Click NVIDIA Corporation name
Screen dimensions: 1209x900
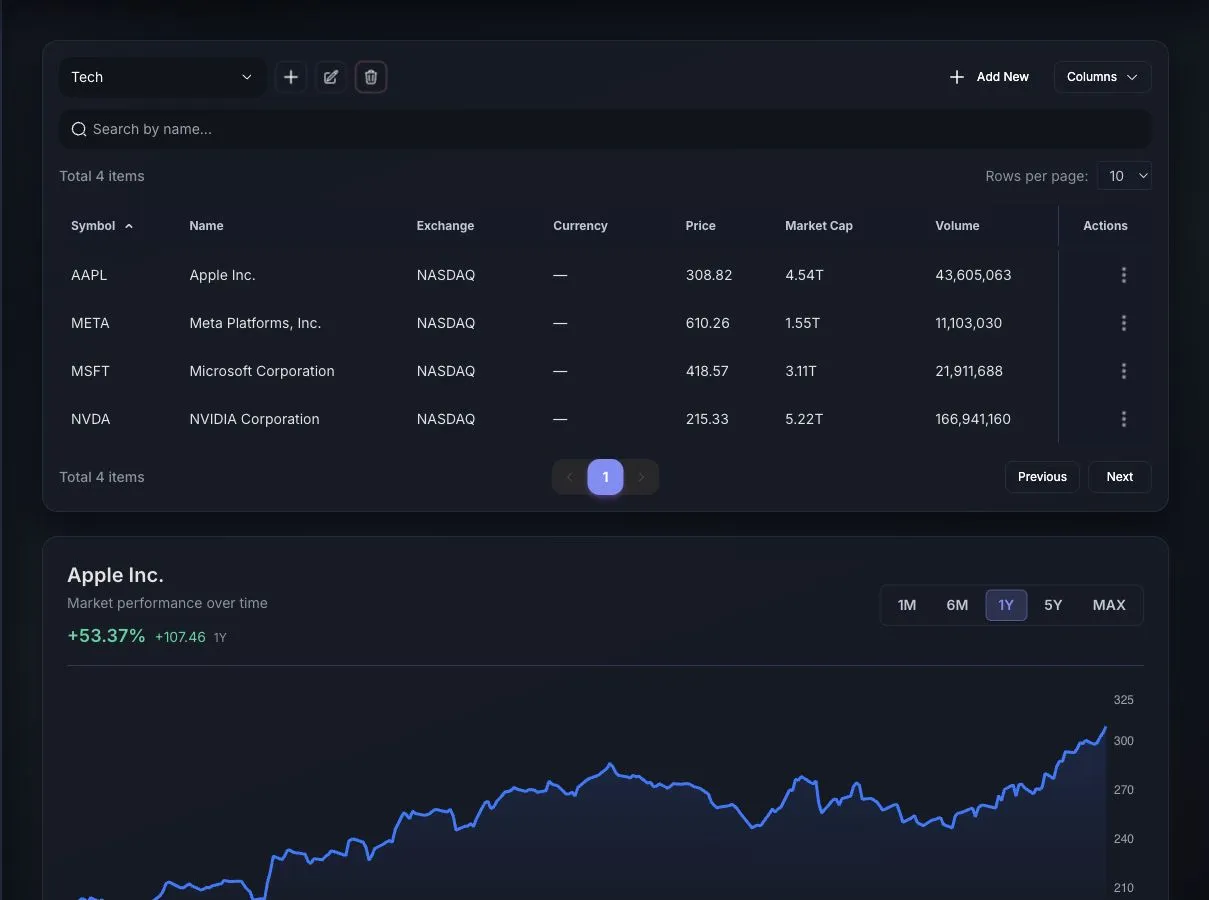coord(254,419)
